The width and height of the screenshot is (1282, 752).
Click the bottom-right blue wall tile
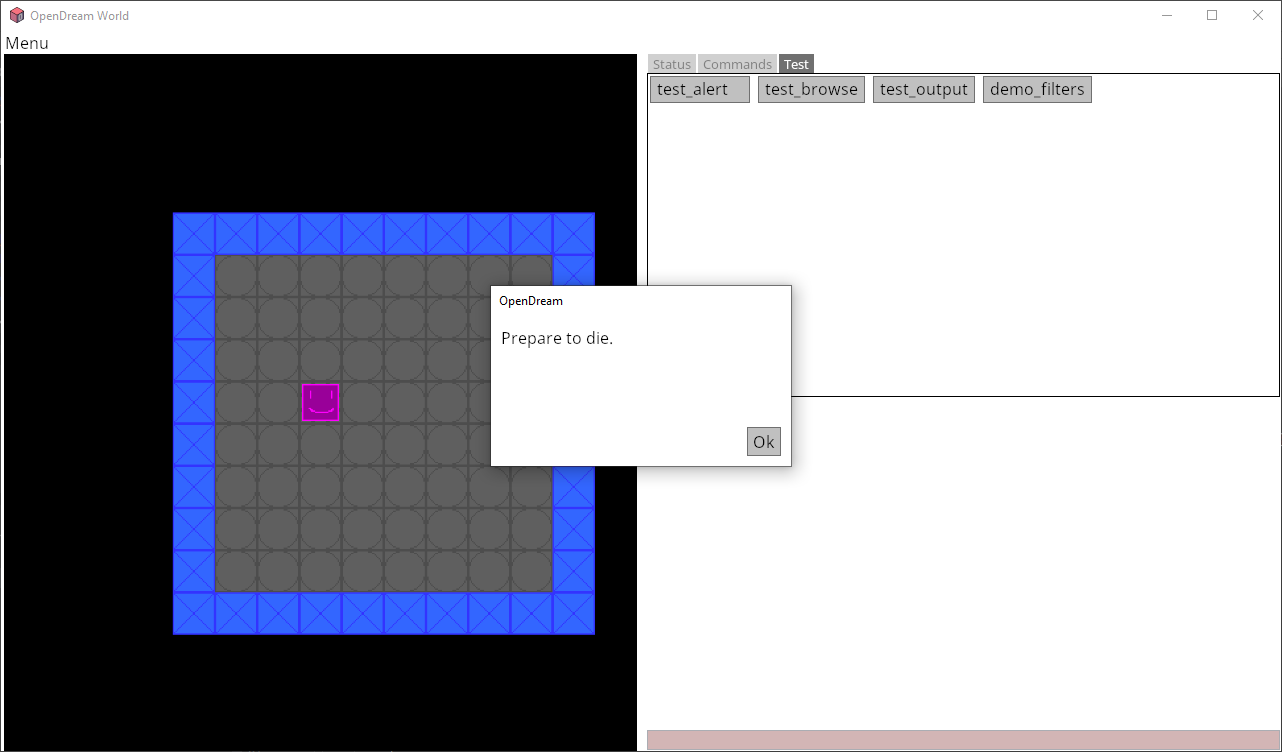pos(573,614)
